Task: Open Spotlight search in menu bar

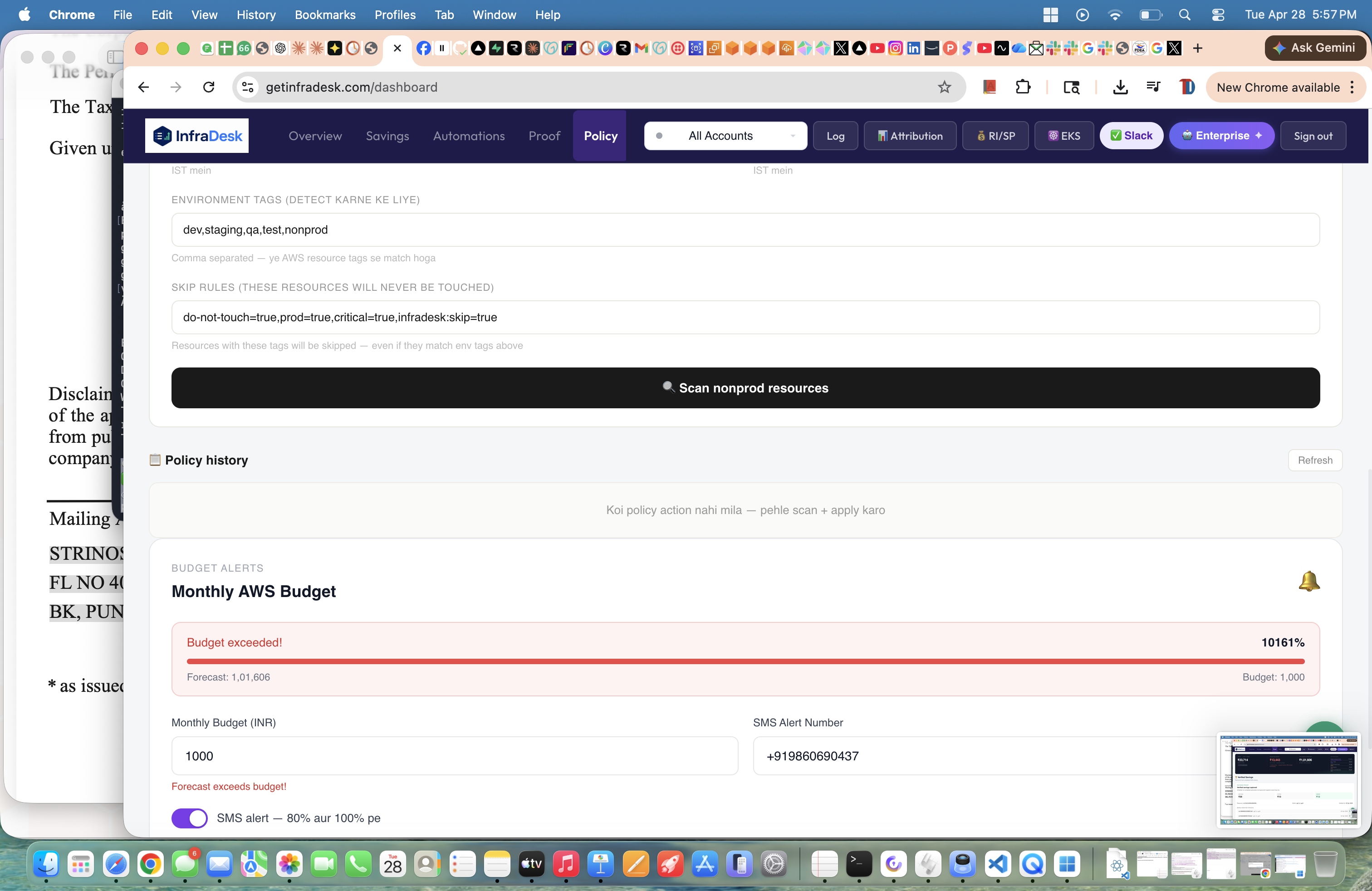Action: (x=1185, y=15)
